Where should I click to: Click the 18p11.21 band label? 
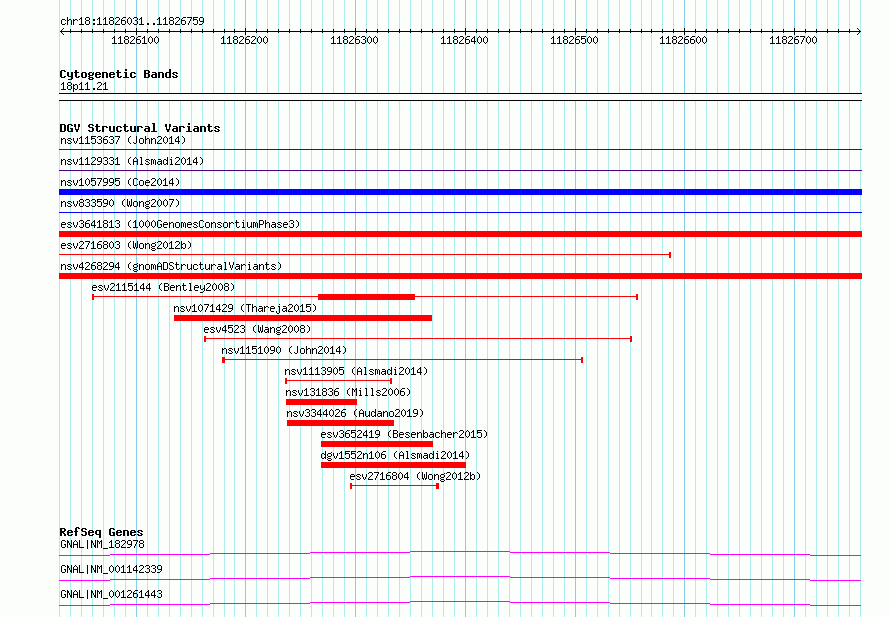(x=84, y=86)
